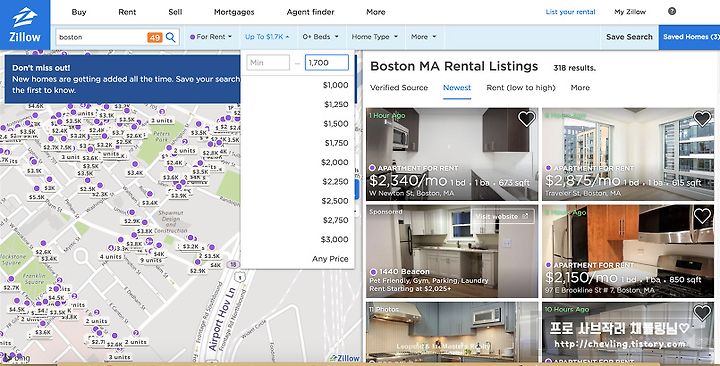Select the Newest sort tab

tap(457, 87)
